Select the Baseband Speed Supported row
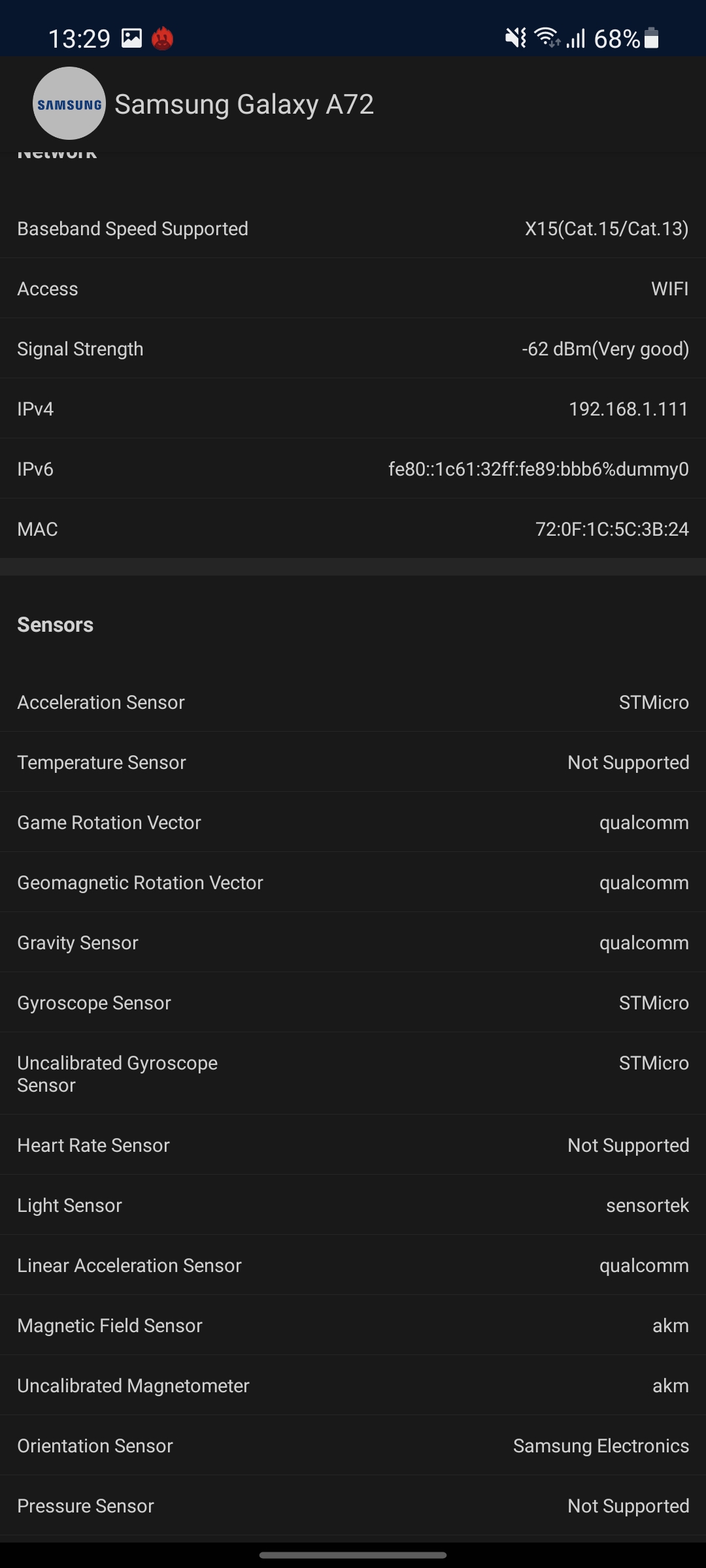 pos(353,228)
